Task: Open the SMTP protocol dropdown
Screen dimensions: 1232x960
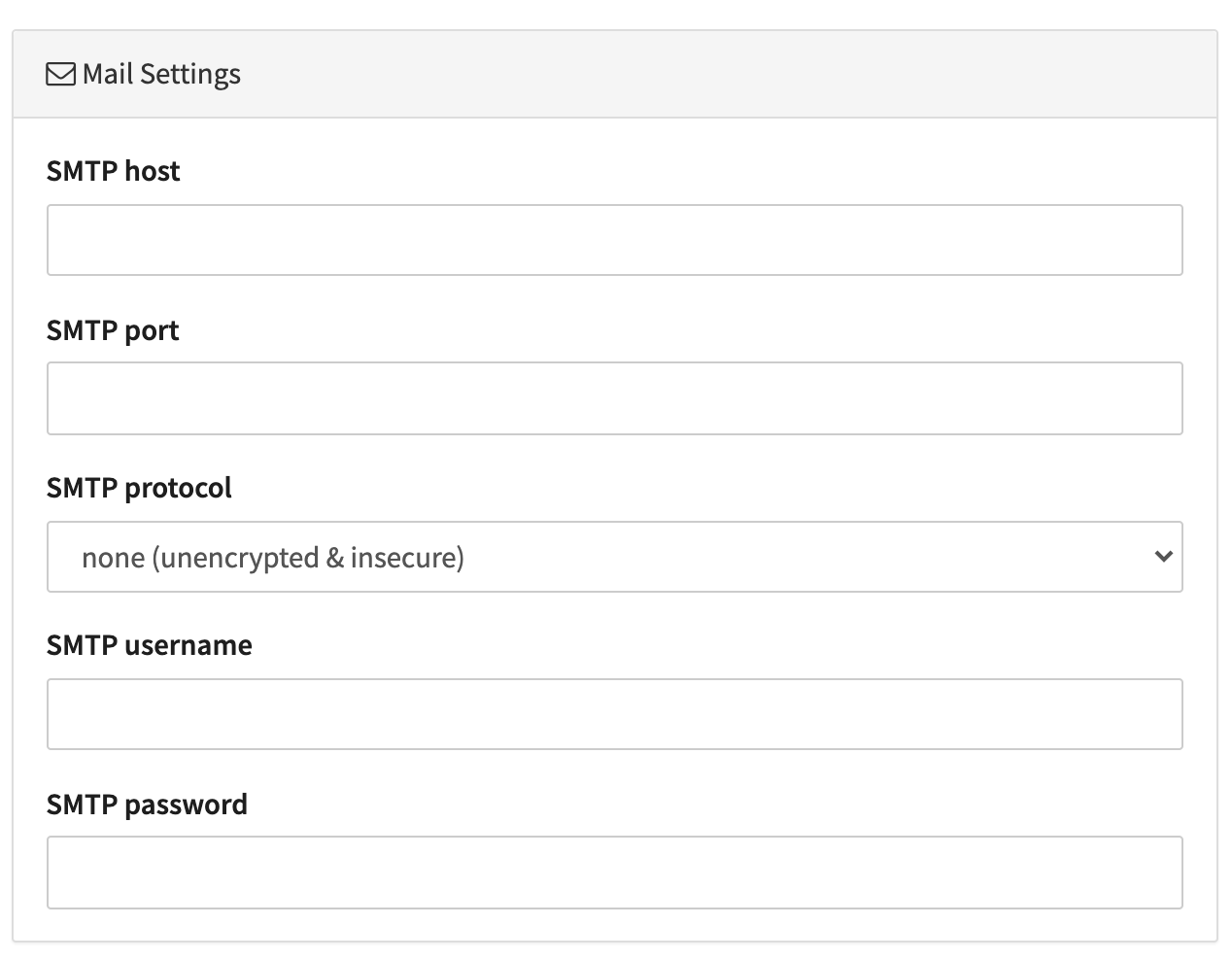Action: click(614, 557)
